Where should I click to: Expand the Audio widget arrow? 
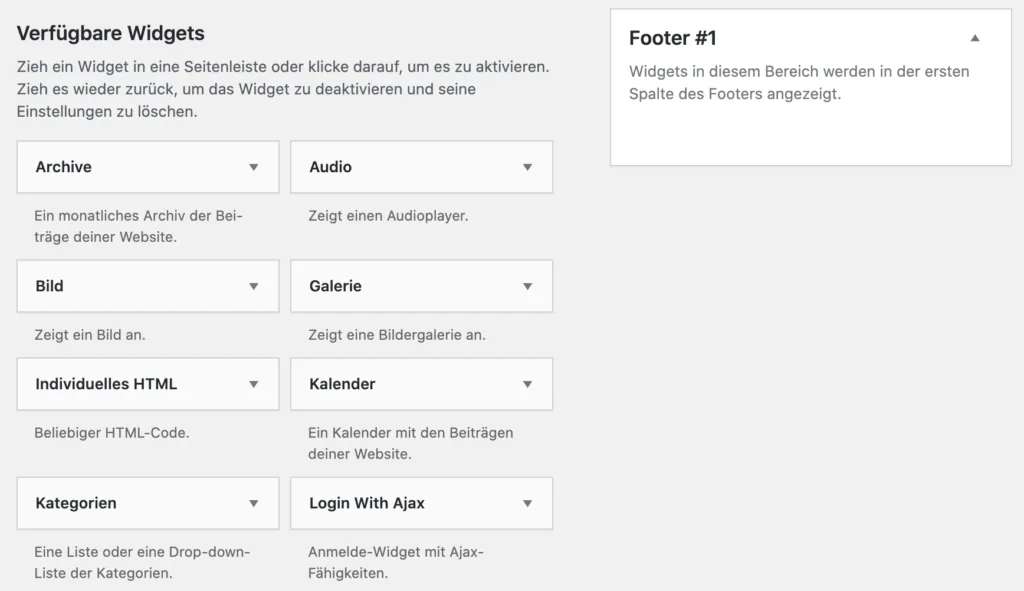tap(527, 167)
